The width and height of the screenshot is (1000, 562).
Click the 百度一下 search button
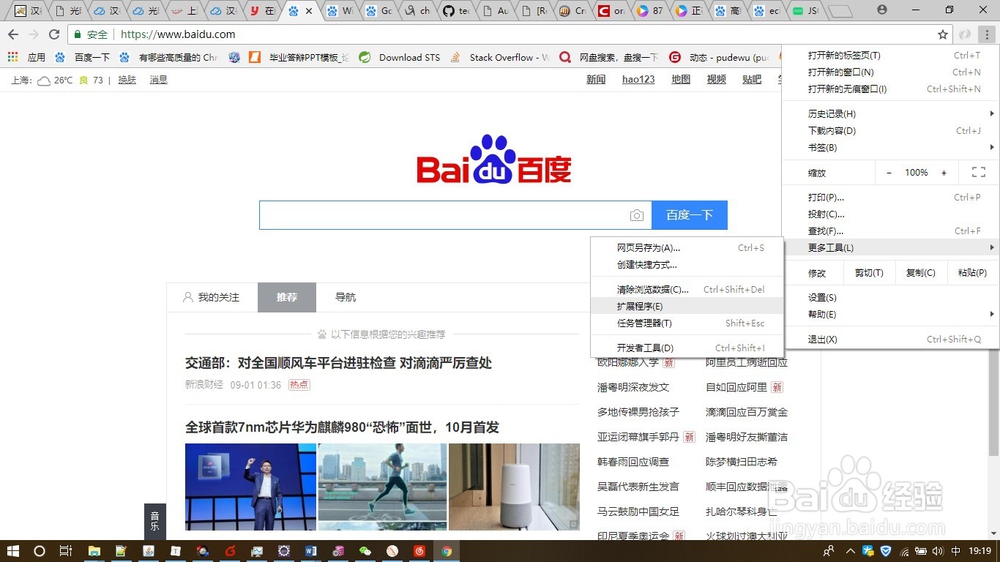coord(689,216)
